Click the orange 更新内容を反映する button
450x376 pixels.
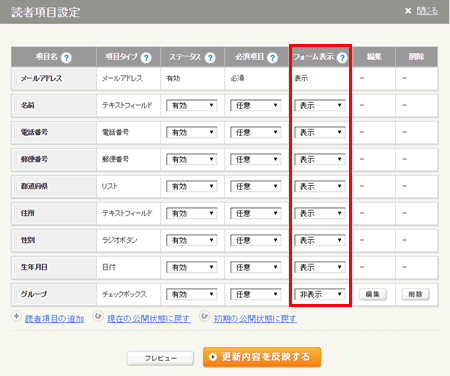(x=262, y=357)
